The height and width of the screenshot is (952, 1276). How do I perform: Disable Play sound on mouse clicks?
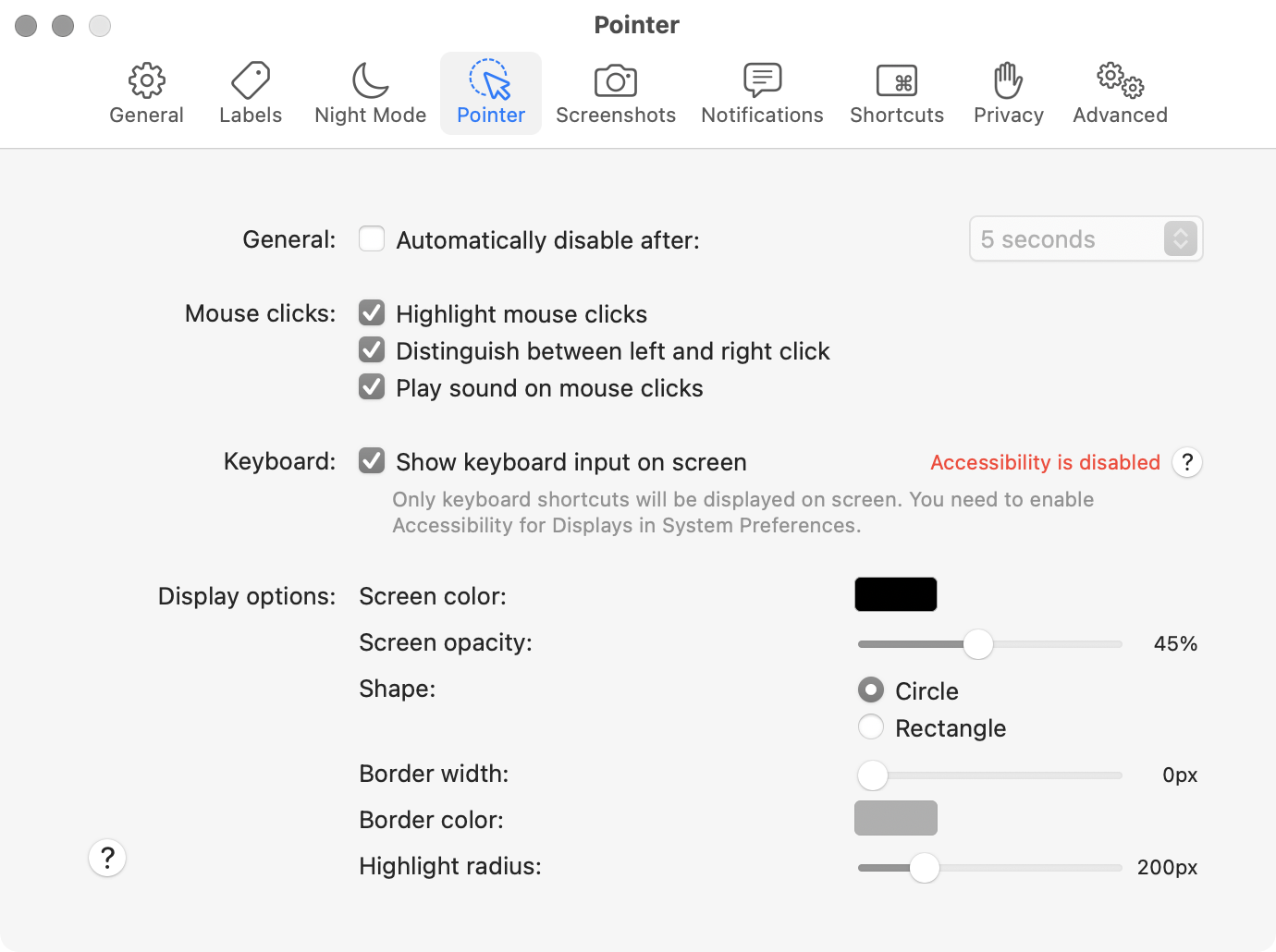(372, 387)
